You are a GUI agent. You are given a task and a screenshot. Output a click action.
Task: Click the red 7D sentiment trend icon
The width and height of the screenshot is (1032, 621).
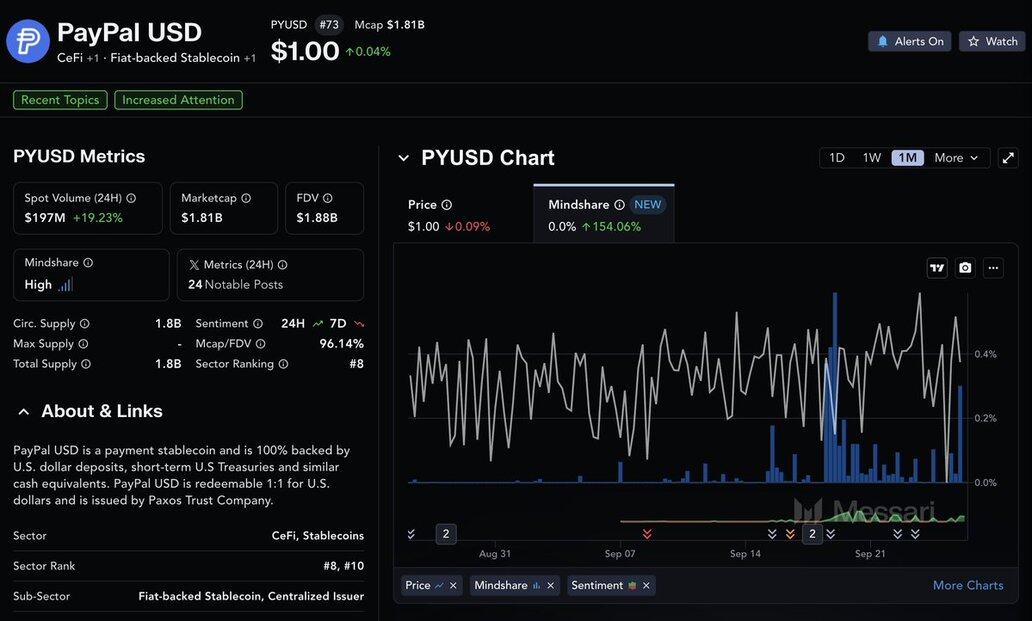coord(359,324)
